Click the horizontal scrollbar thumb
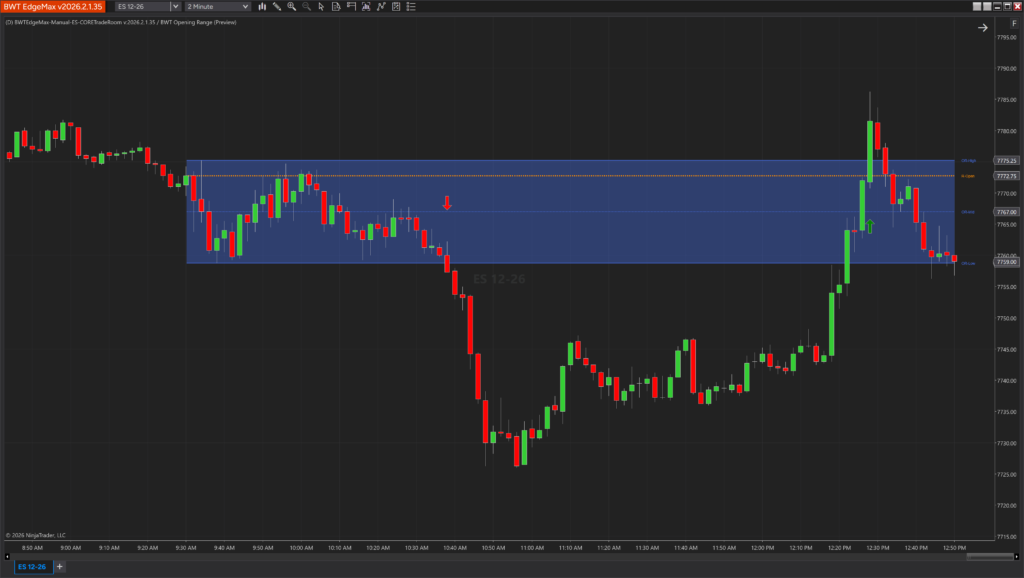Image resolution: width=1024 pixels, height=578 pixels. (x=989, y=556)
